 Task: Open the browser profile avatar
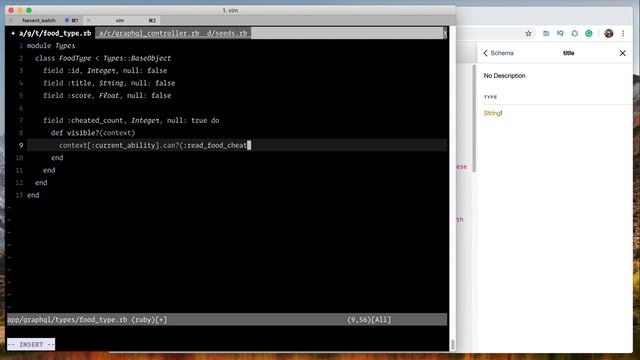click(x=608, y=33)
